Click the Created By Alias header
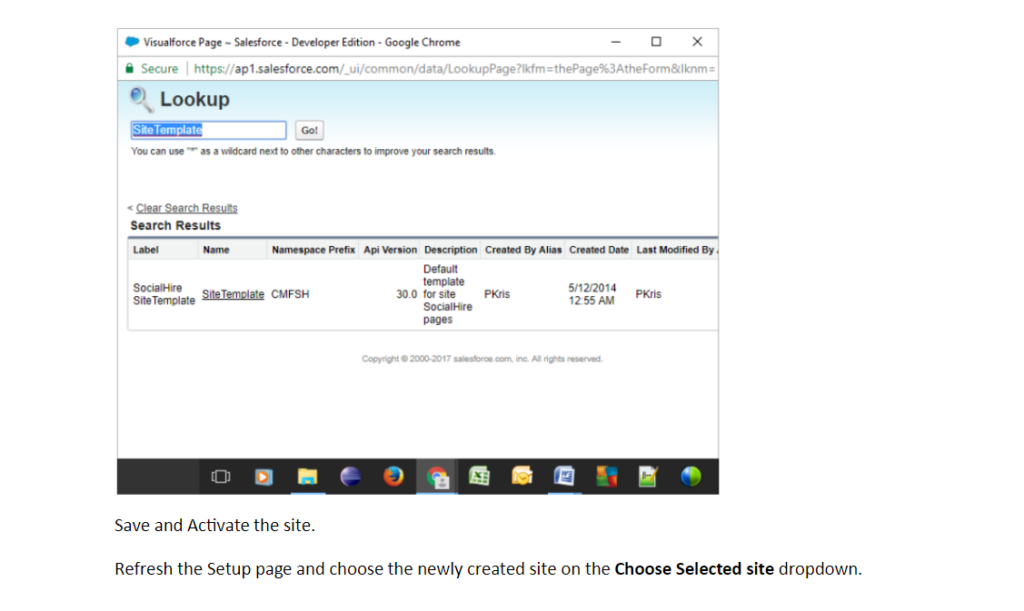The width and height of the screenshot is (1024, 611). pyautogui.click(x=523, y=250)
